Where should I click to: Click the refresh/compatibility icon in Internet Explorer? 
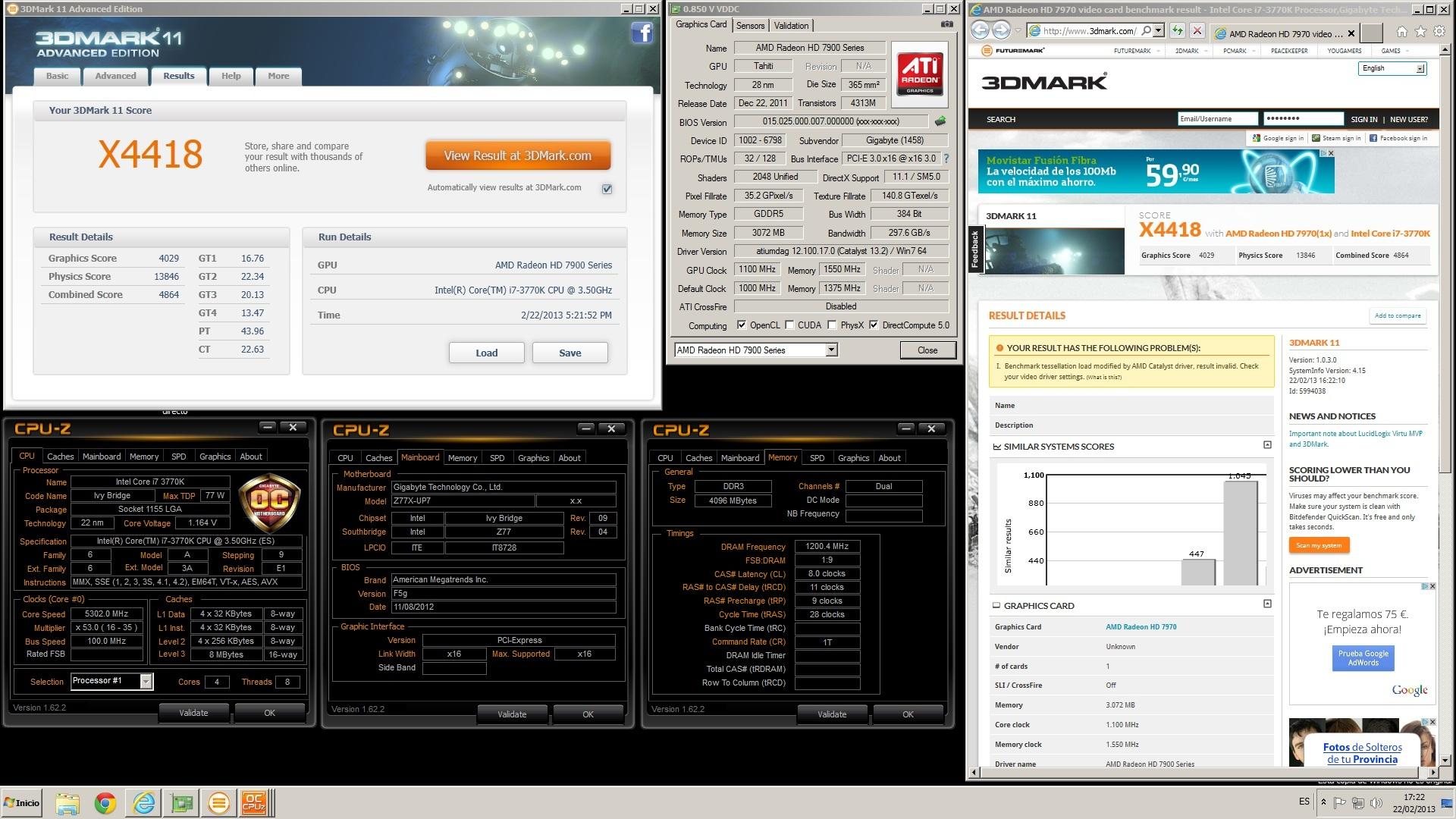pos(1177,30)
